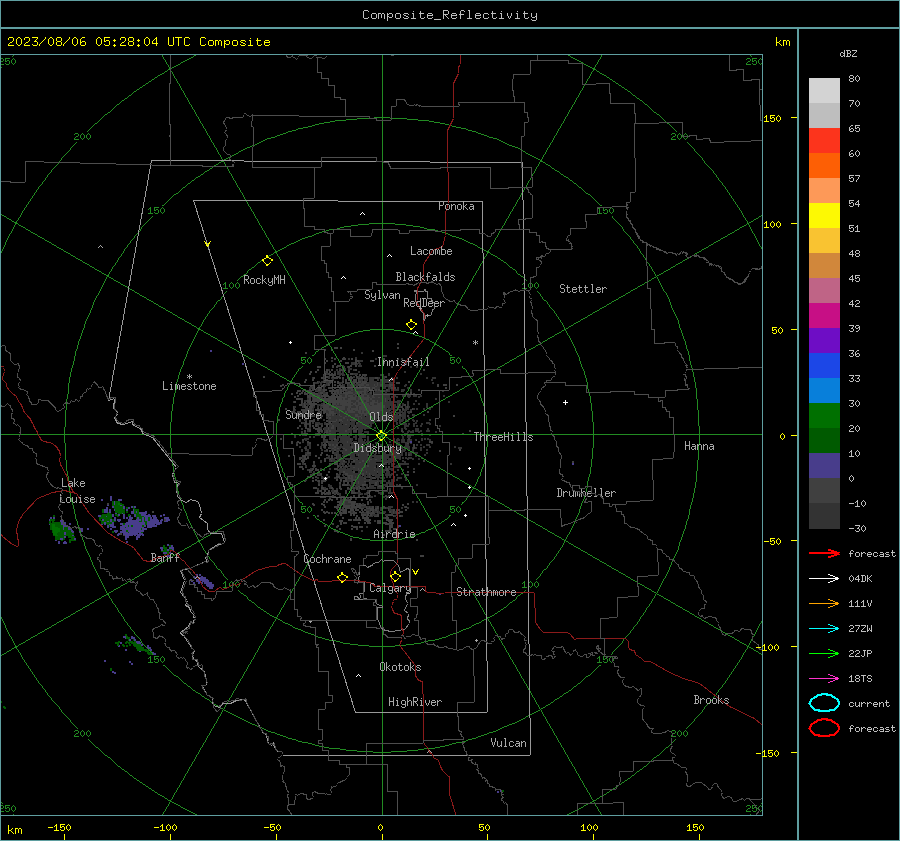Screen dimensions: 900x841
Task: Select the green 22JP arrow legend entry
Action: click(824, 653)
